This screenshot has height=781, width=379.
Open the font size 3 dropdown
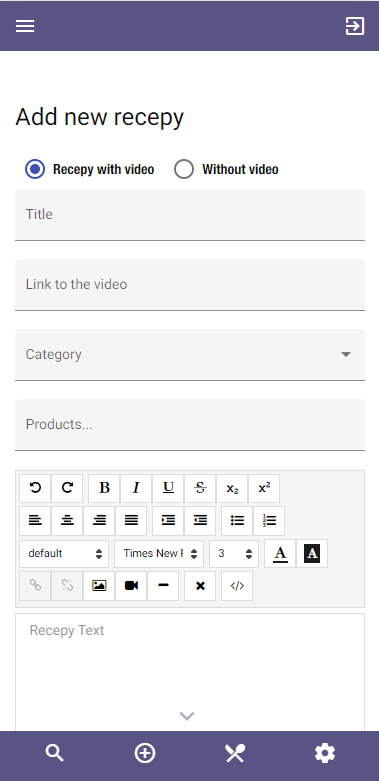(x=234, y=553)
